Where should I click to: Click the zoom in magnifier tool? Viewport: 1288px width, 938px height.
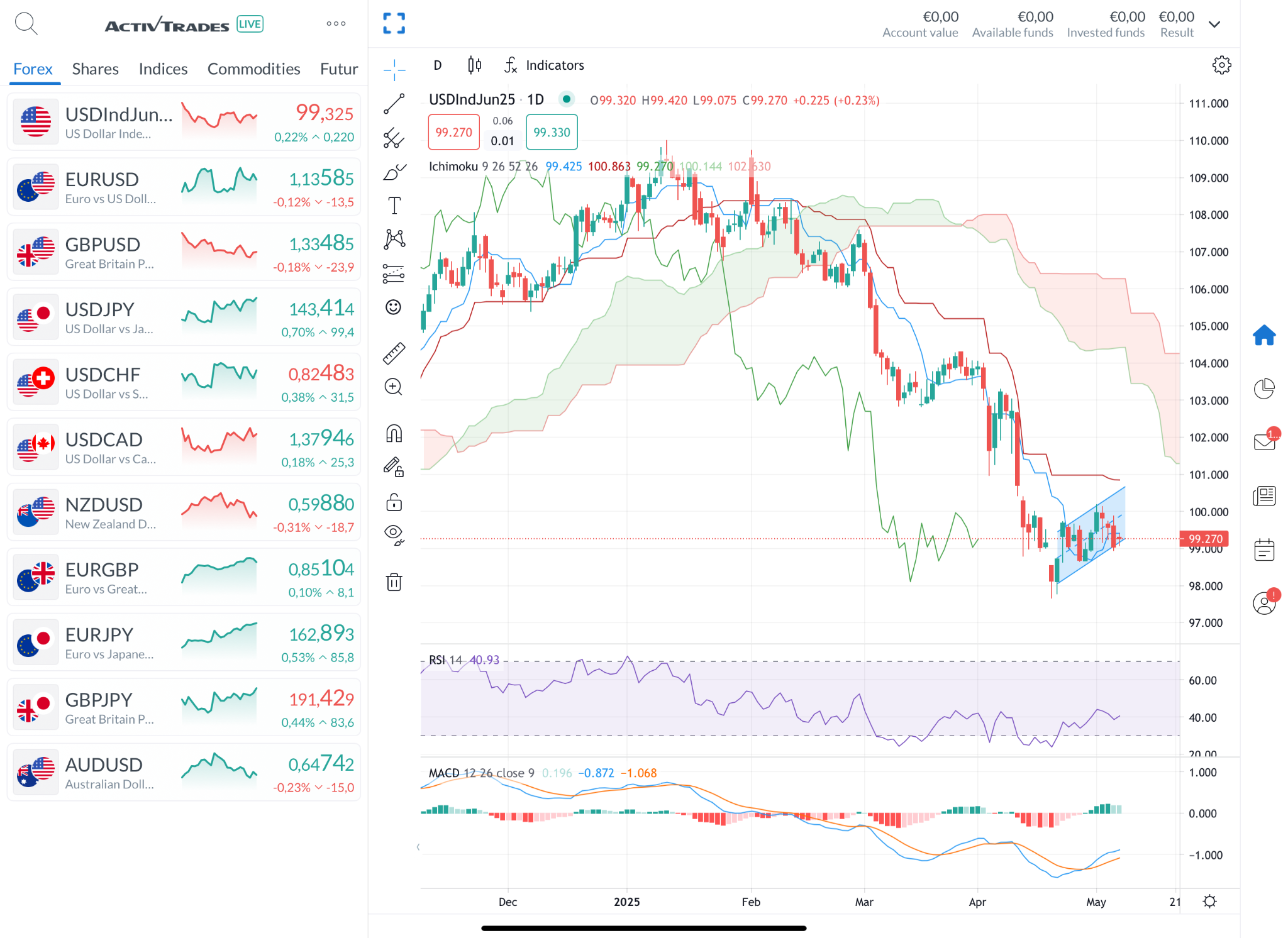coord(394,387)
